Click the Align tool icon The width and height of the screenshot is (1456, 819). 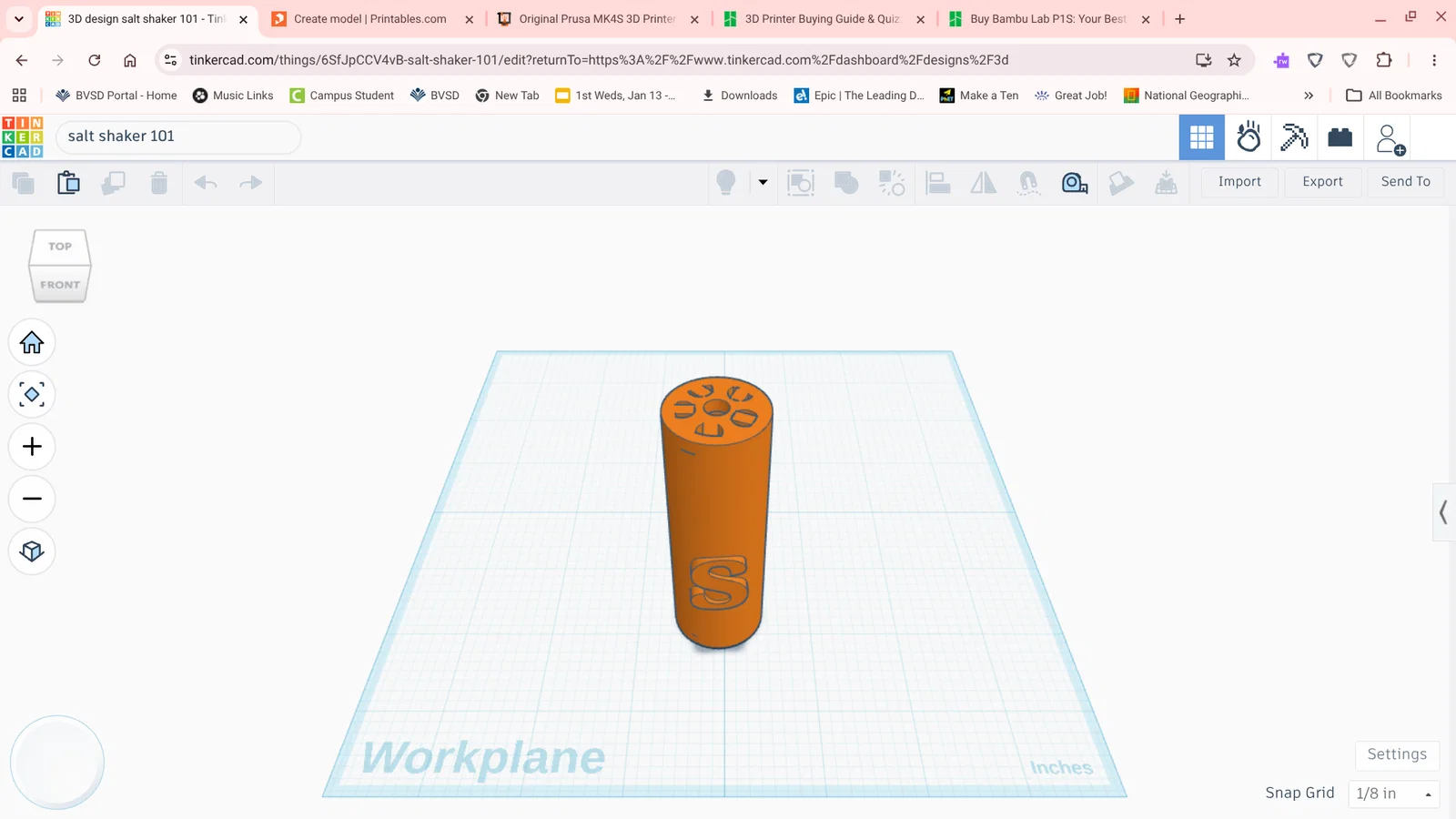click(938, 183)
